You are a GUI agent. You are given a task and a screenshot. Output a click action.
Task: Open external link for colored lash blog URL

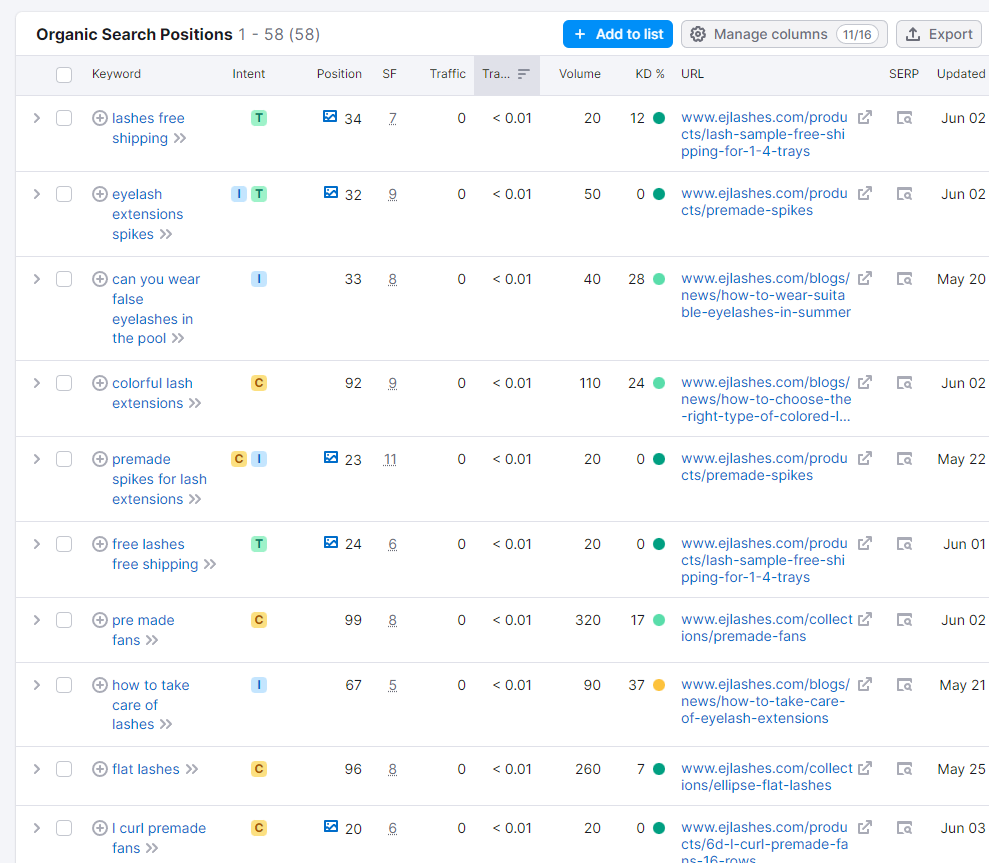coord(865,382)
